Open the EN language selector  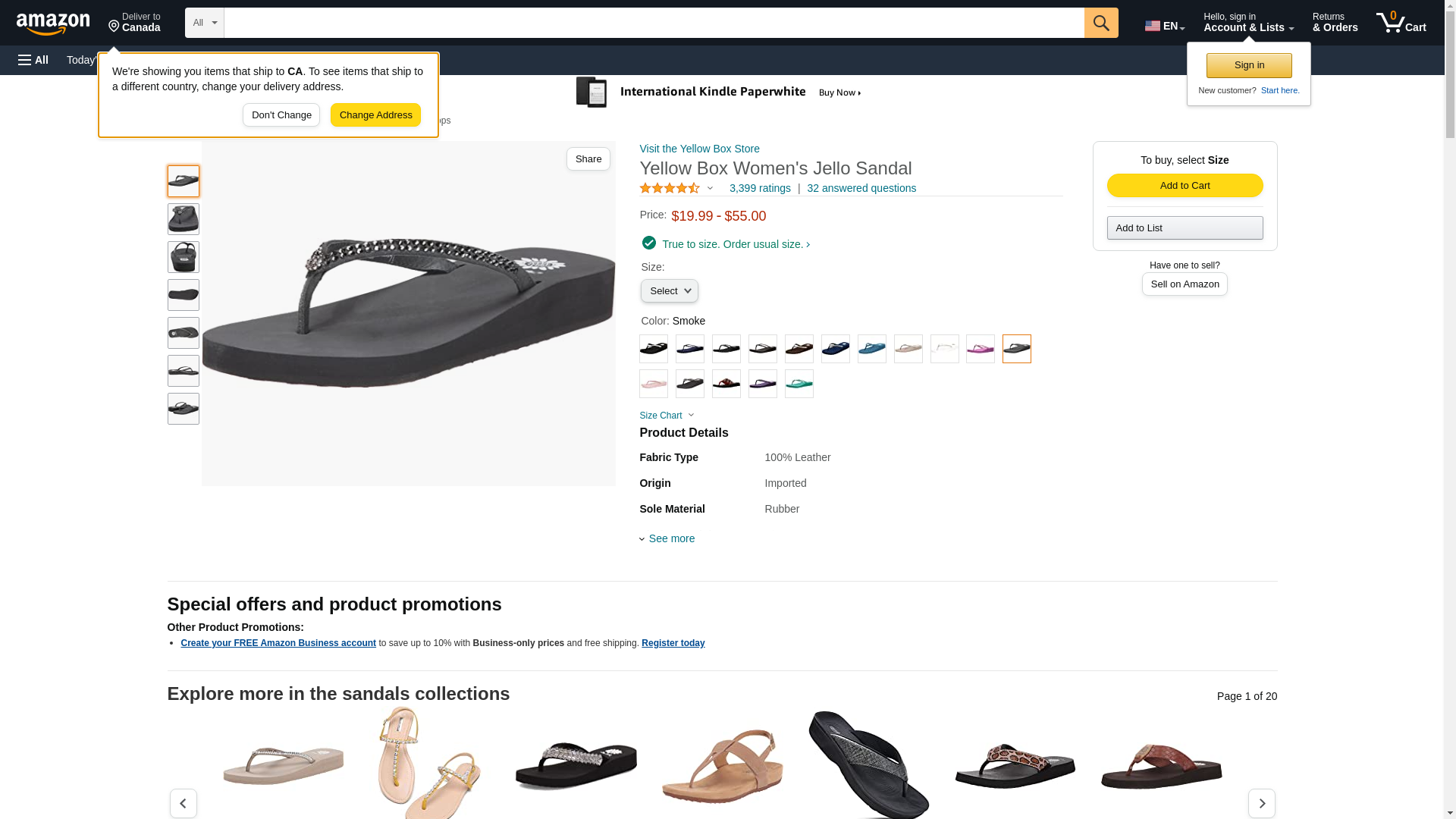pyautogui.click(x=1164, y=26)
